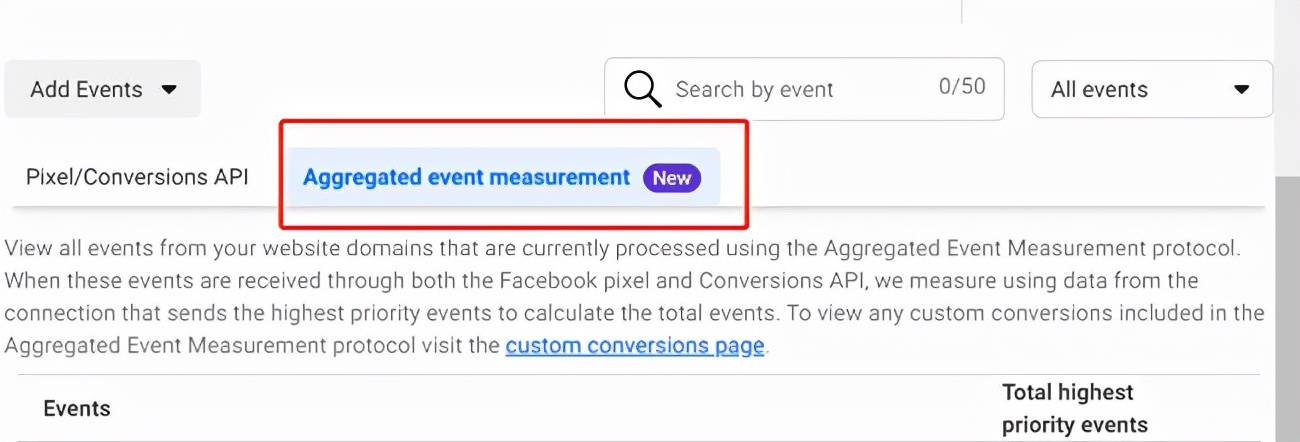
Task: Click the purple New badge
Action: pos(672,178)
